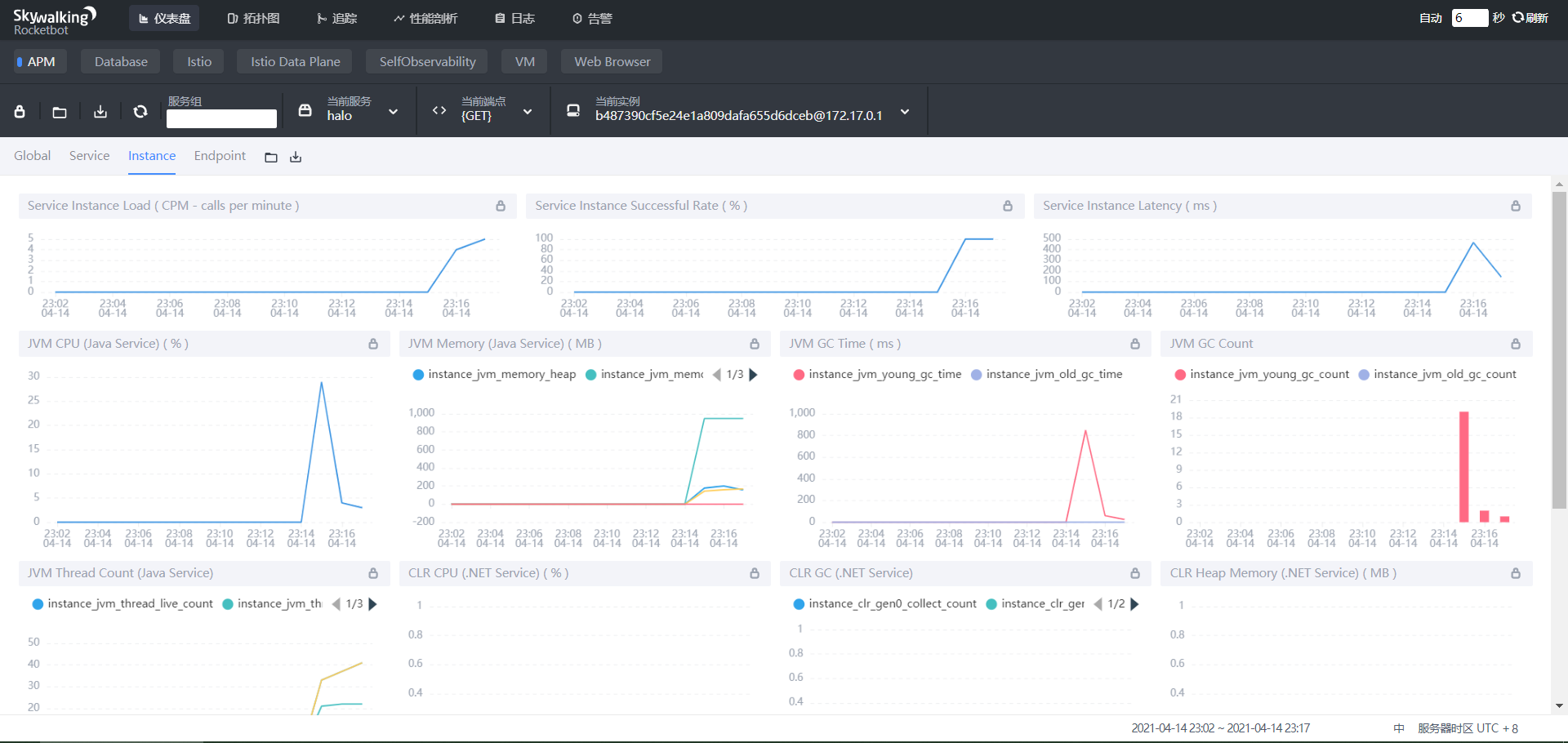Click download icon beside Endpoint tab
Viewport: 1568px width, 743px height.
pos(296,158)
